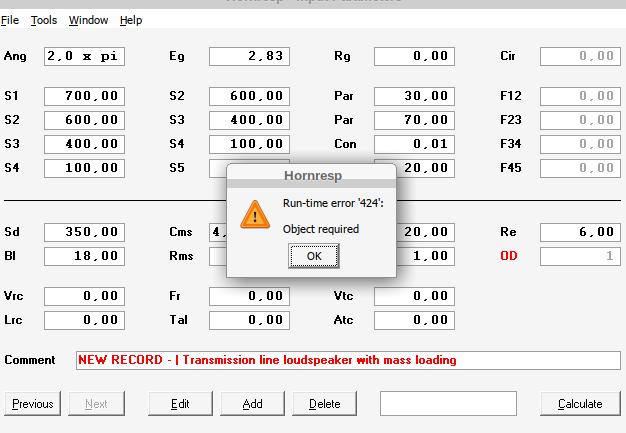Click the greyed F23 field

(580, 120)
